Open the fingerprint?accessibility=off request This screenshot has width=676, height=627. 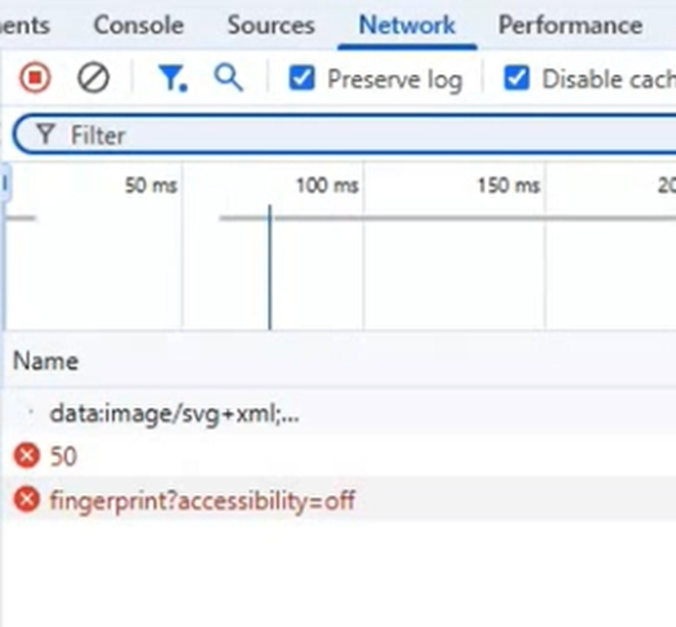202,499
